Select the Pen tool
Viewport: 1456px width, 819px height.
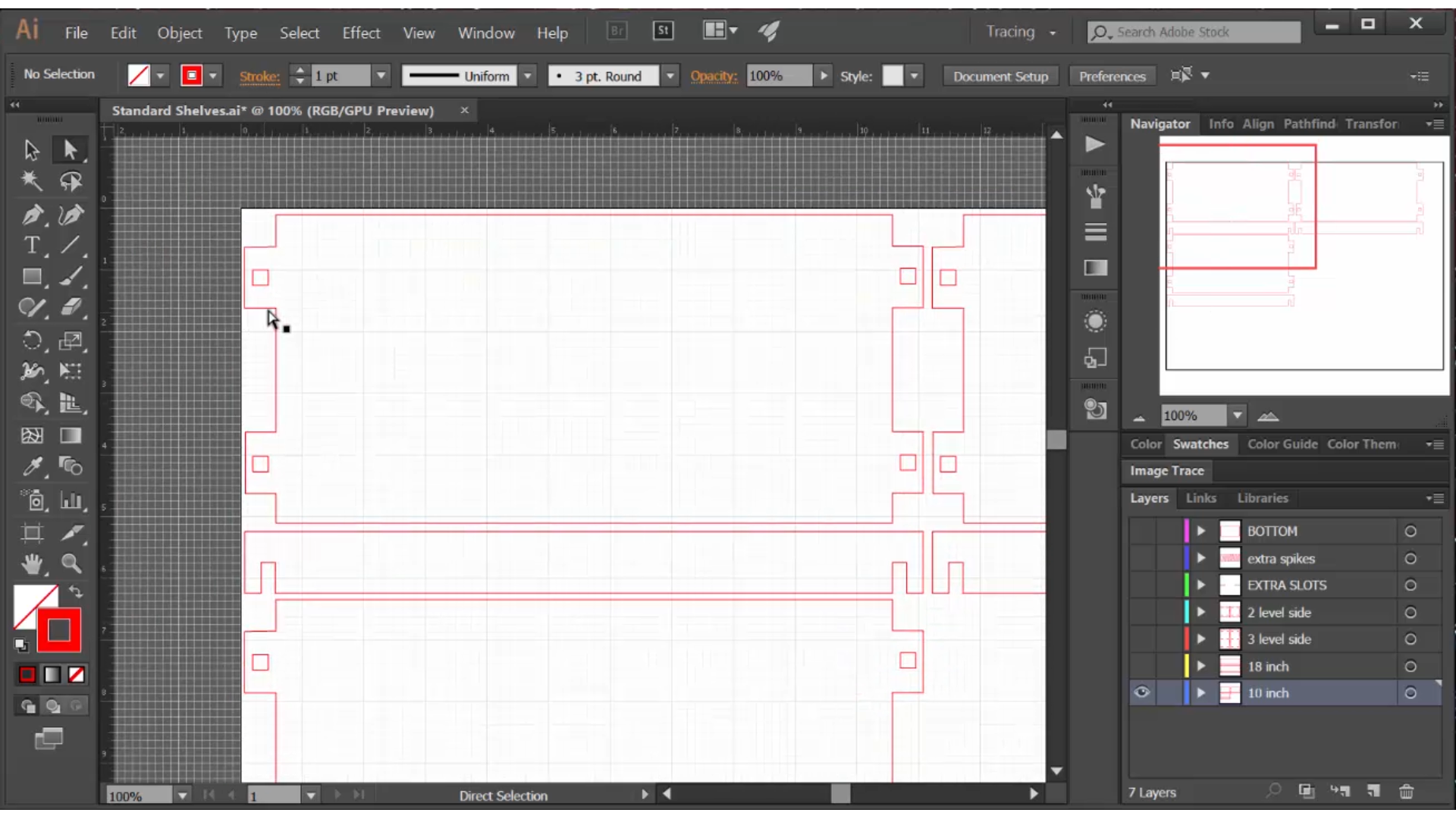(30, 212)
